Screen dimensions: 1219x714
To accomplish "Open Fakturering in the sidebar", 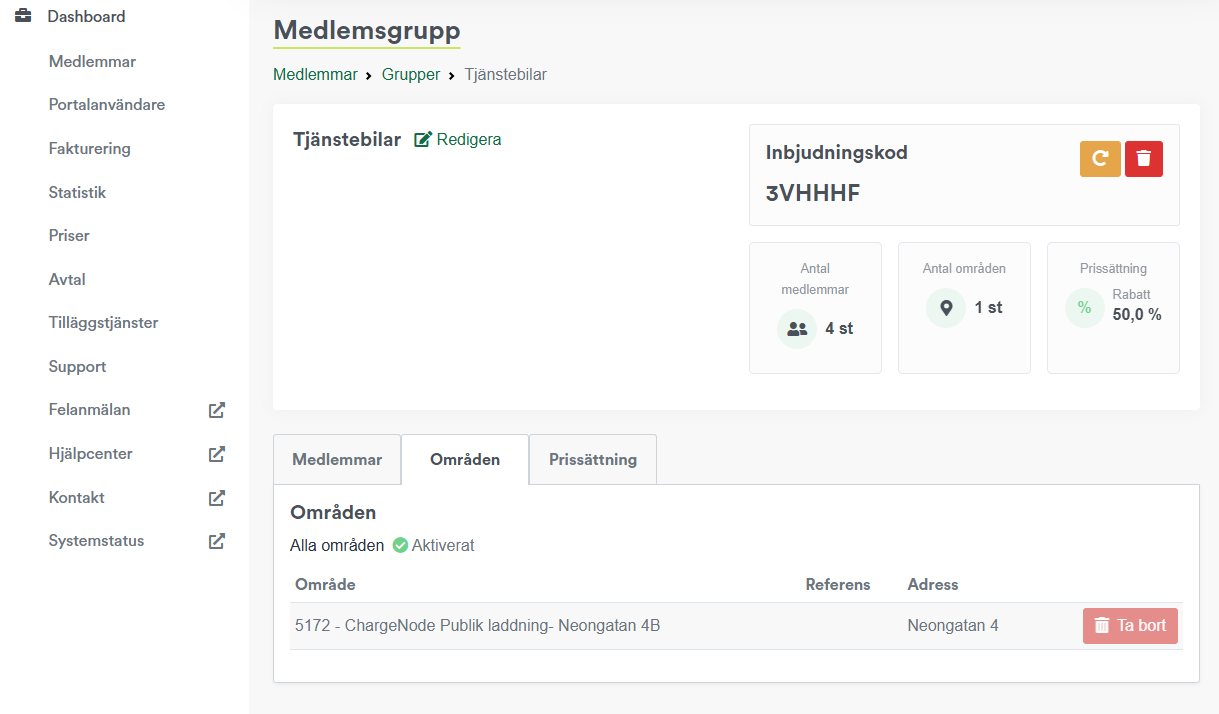I will (89, 149).
